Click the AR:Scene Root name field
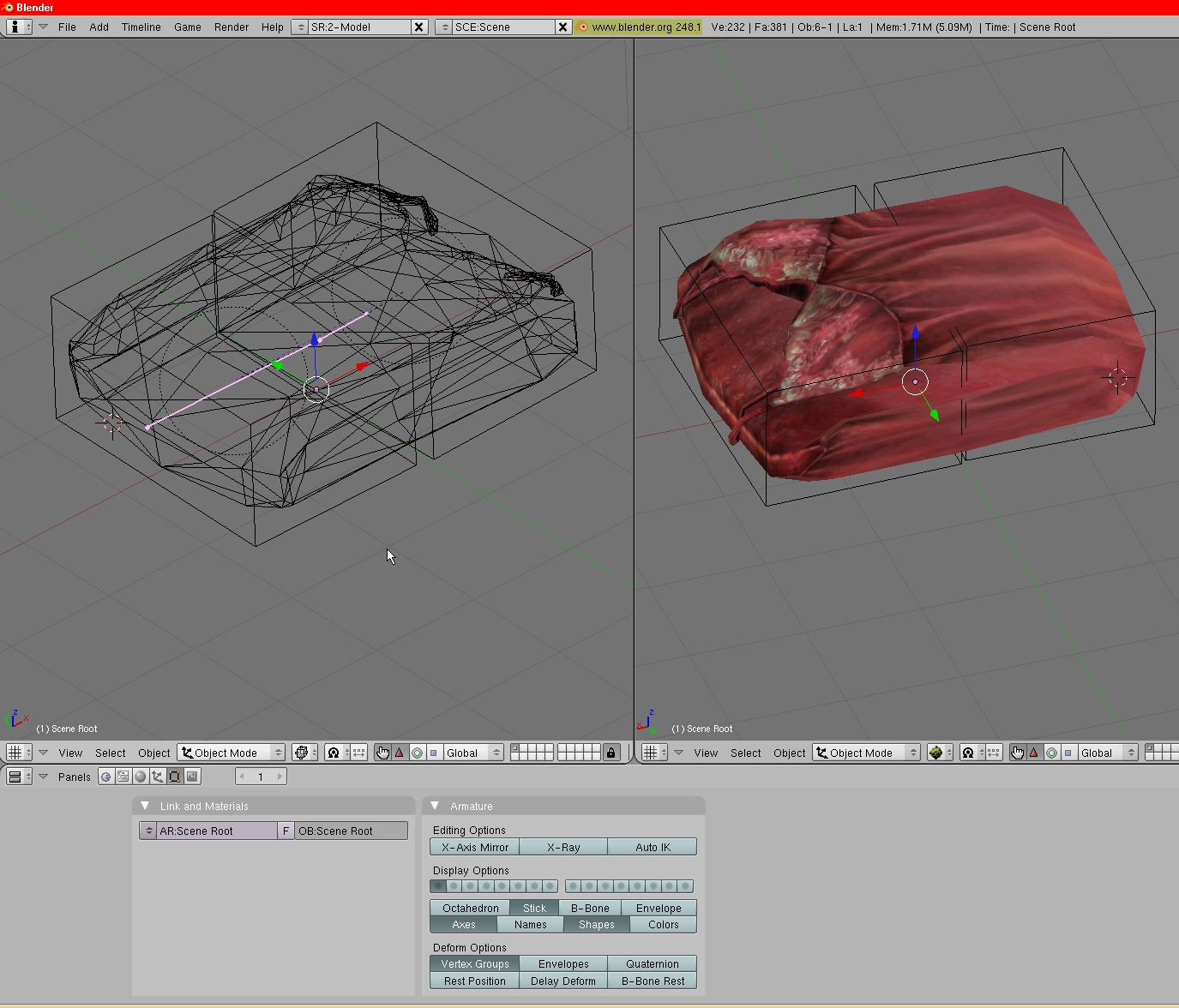The width and height of the screenshot is (1179, 1008). 216,831
